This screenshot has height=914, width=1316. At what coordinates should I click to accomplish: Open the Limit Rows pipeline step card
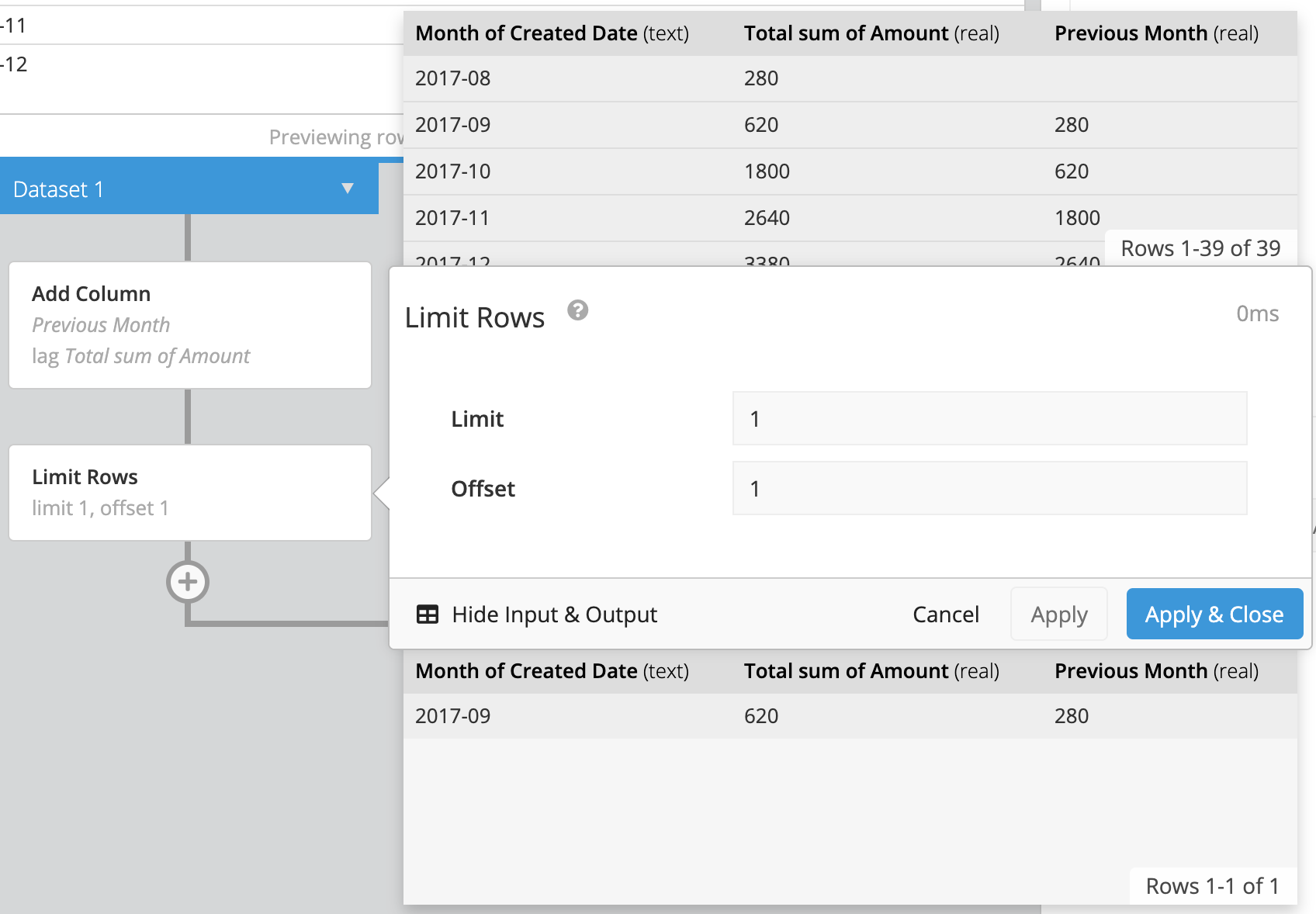pyautogui.click(x=190, y=493)
